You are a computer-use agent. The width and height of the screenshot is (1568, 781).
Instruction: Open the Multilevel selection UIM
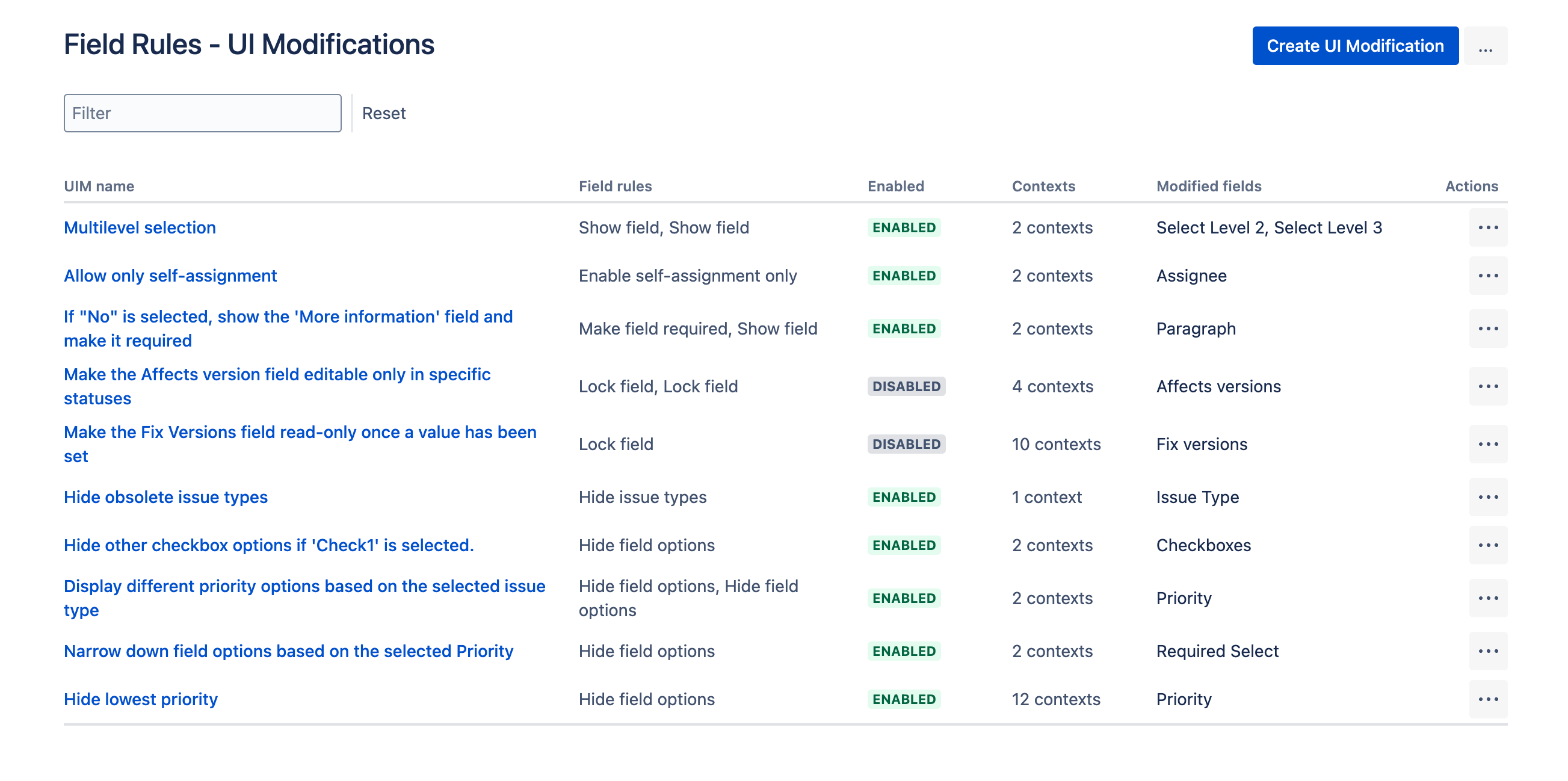140,227
